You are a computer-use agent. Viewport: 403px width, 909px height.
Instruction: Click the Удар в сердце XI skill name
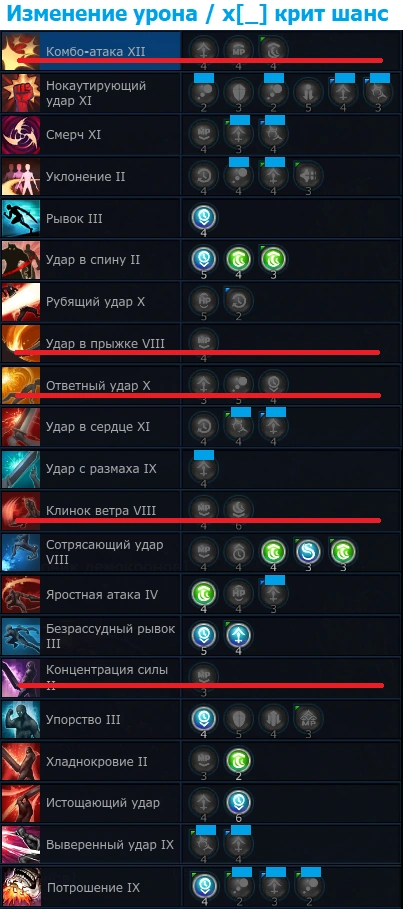tap(98, 427)
